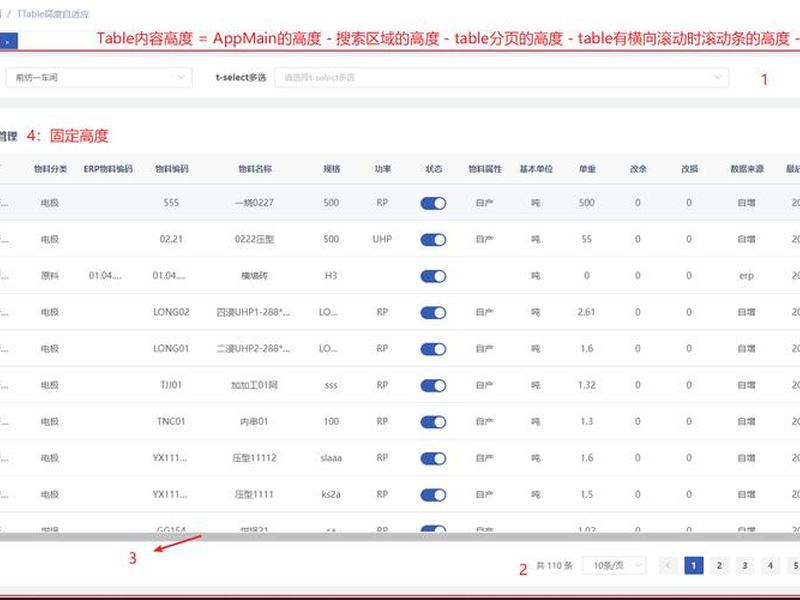Click the 原料 material category cell
Viewport: 800px width, 600px height.
tap(50, 276)
